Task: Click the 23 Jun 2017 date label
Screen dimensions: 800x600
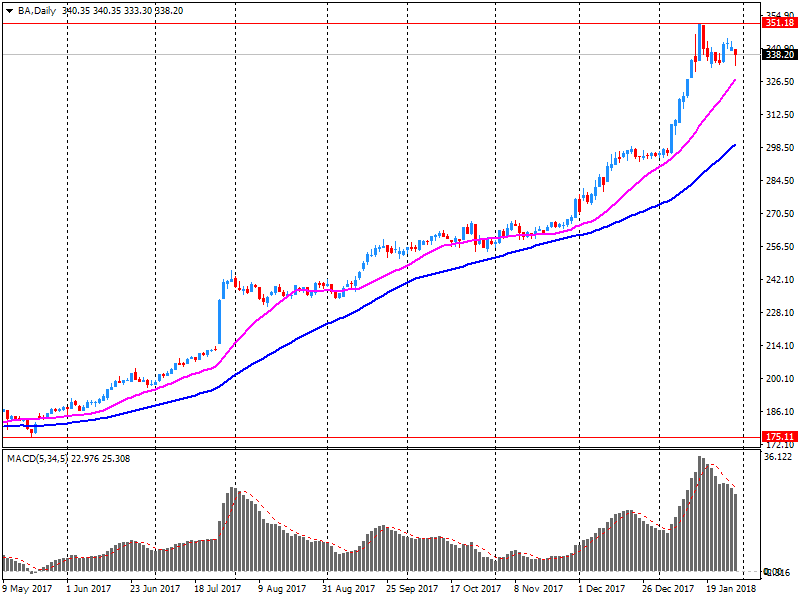Action: 155,589
